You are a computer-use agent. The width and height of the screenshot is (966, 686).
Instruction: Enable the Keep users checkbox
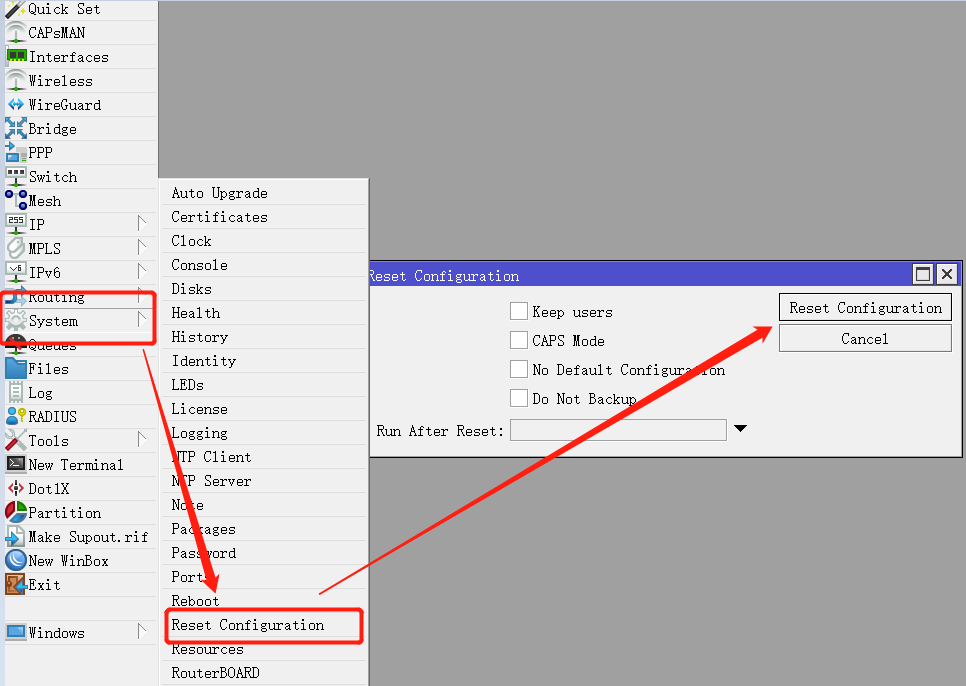518,312
